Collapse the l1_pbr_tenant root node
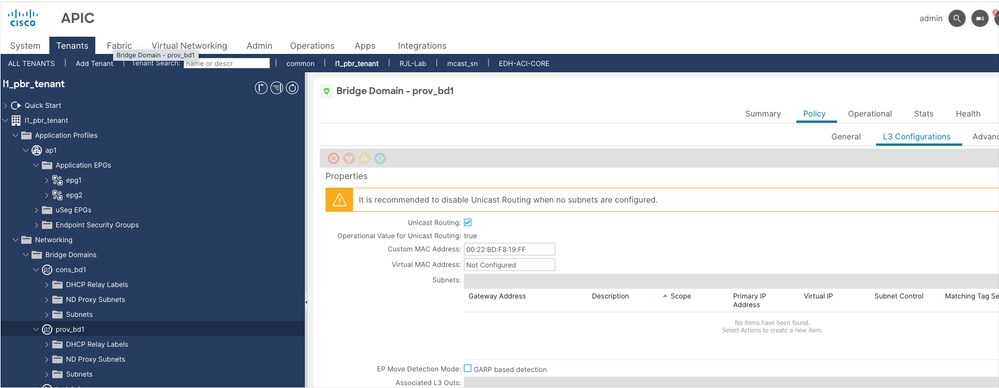This screenshot has width=999, height=388. click(6, 120)
